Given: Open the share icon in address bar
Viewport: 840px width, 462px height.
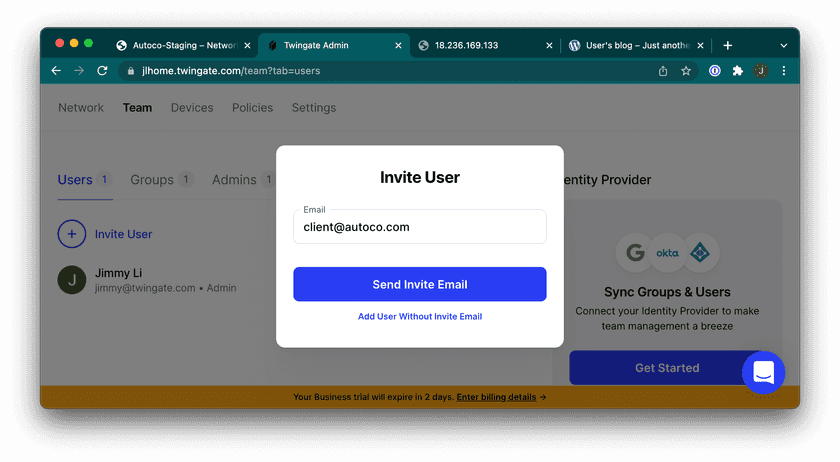Looking at the screenshot, I should click(663, 71).
